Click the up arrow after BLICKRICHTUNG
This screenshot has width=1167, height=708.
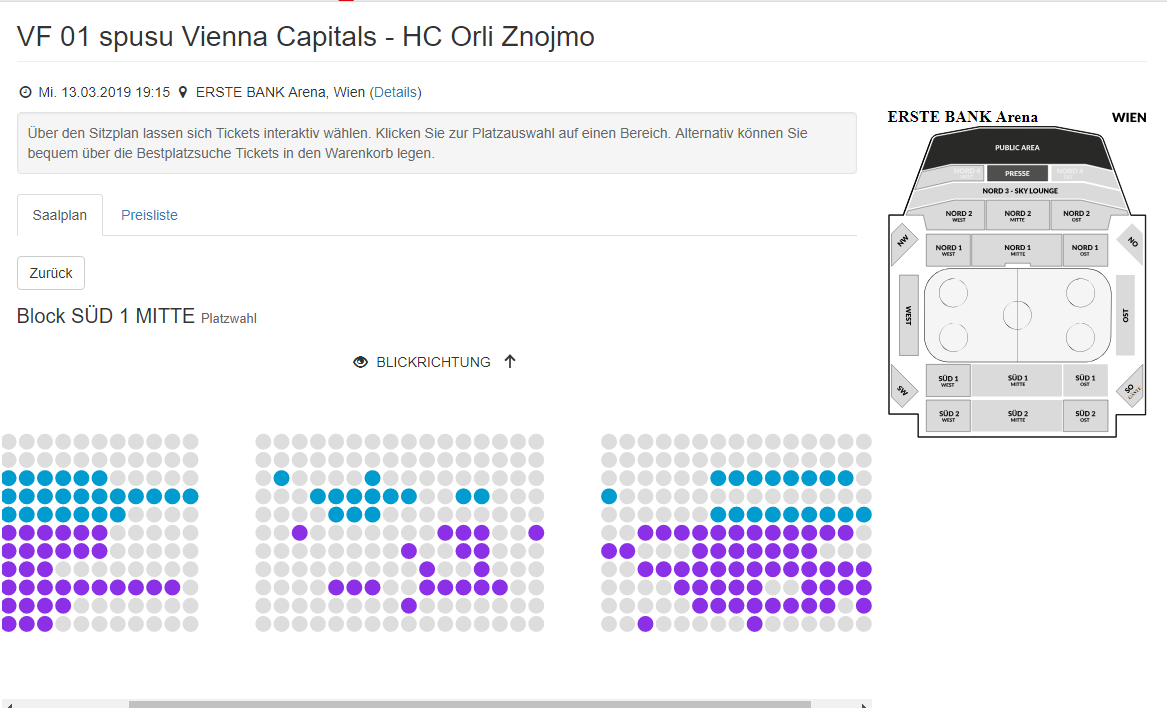(510, 362)
